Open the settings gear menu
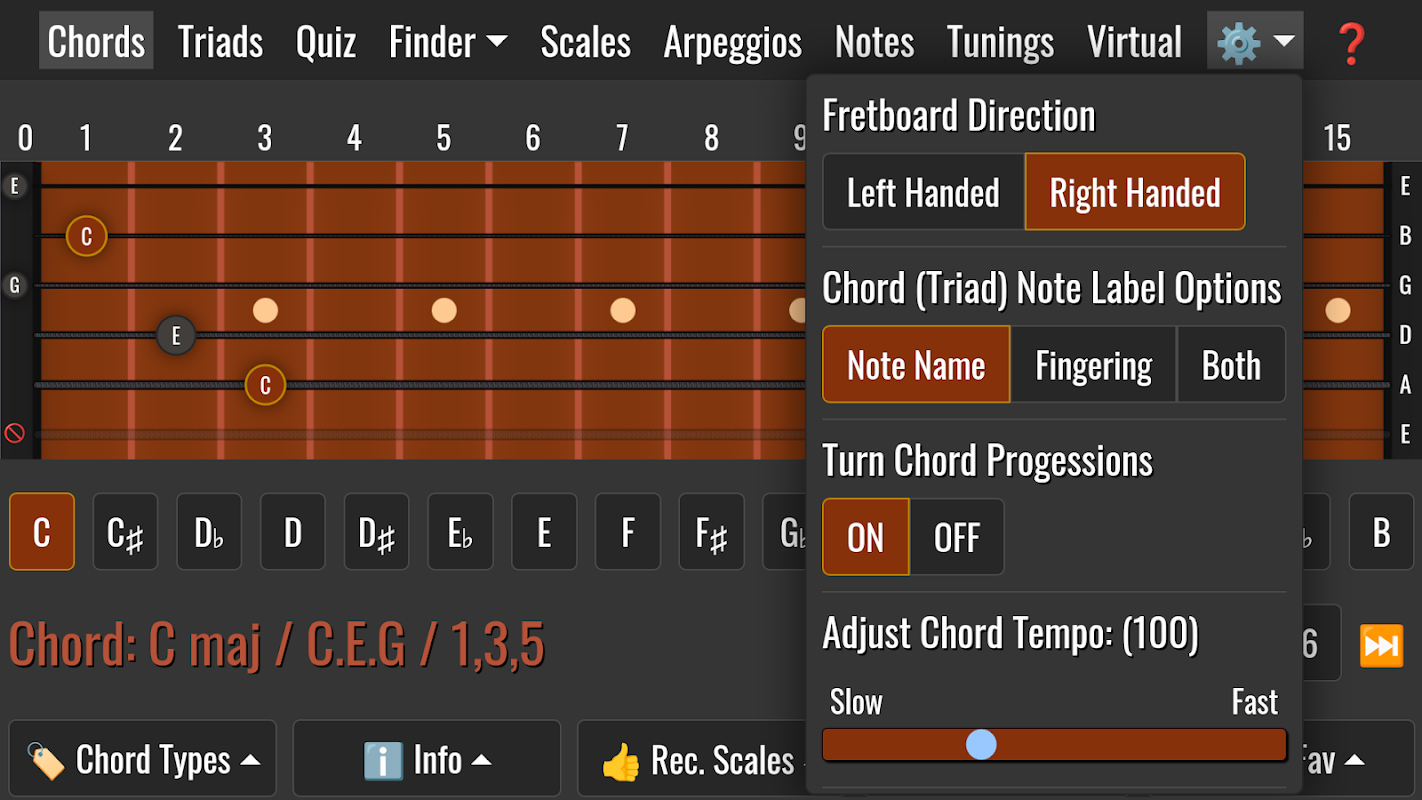The width and height of the screenshot is (1422, 800). tap(1254, 42)
